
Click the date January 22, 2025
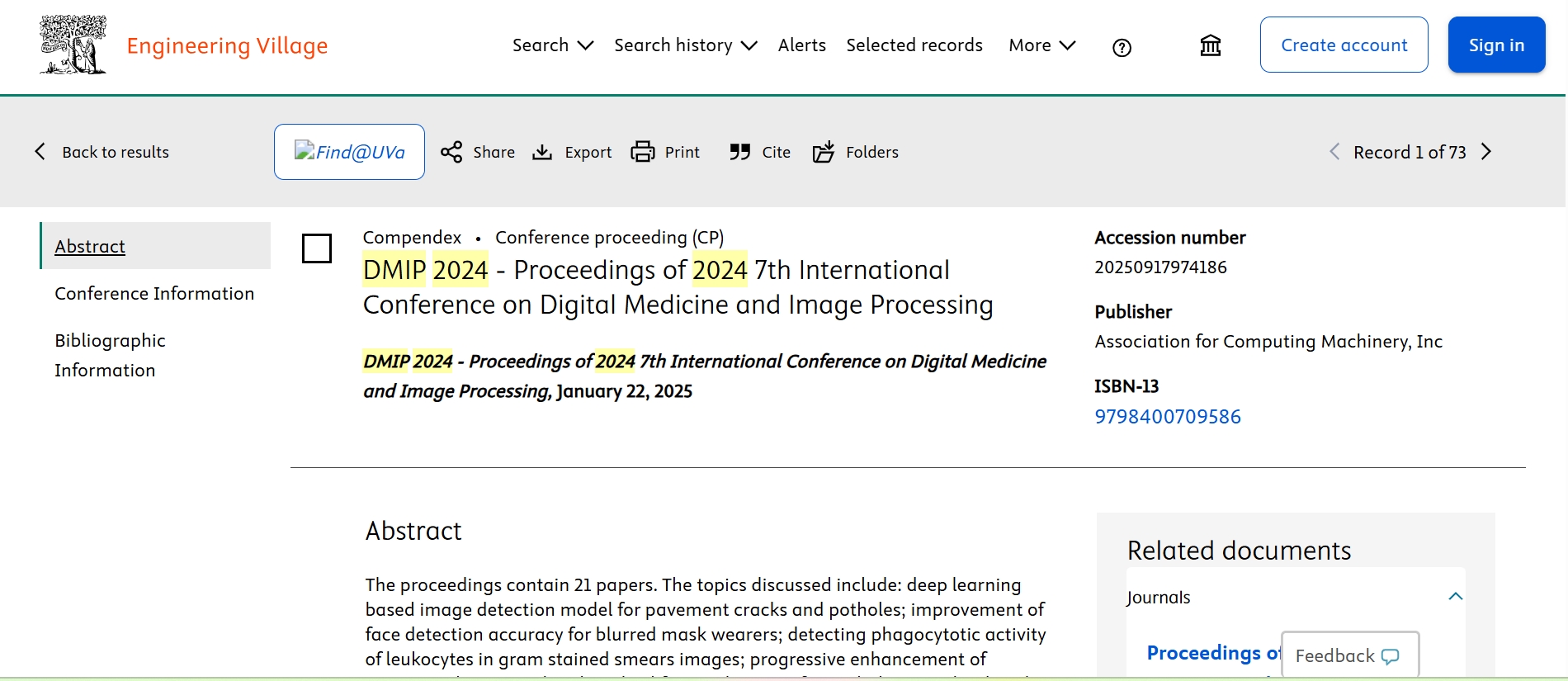[625, 391]
